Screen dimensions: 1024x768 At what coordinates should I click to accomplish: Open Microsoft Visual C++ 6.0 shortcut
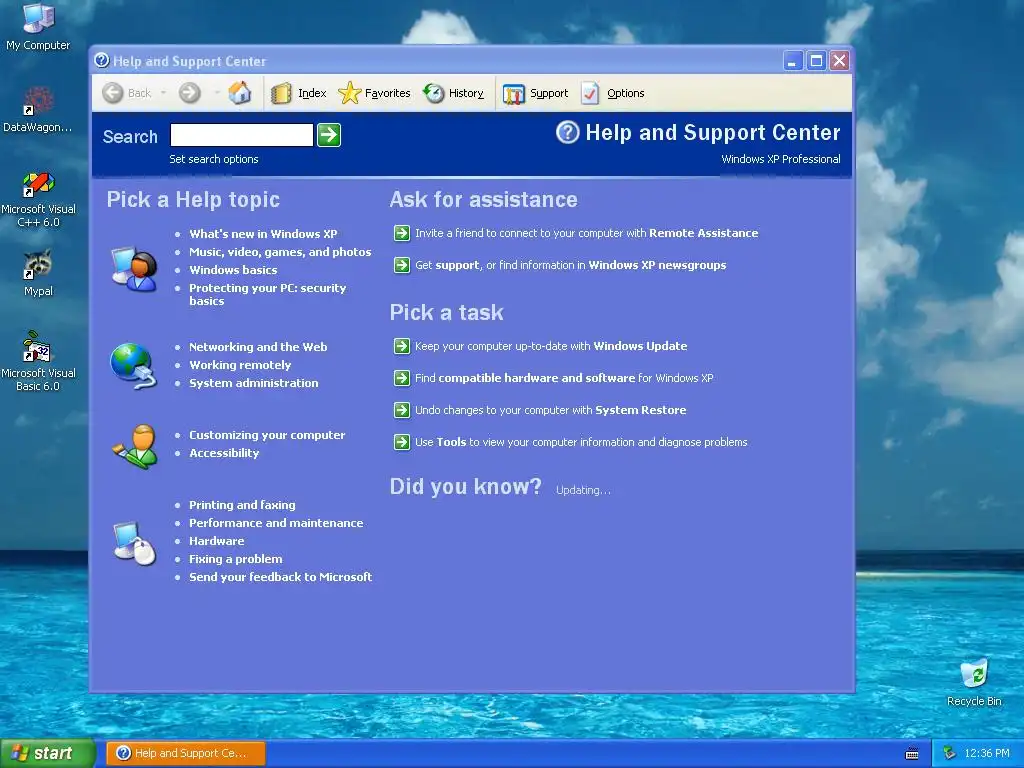(x=38, y=199)
